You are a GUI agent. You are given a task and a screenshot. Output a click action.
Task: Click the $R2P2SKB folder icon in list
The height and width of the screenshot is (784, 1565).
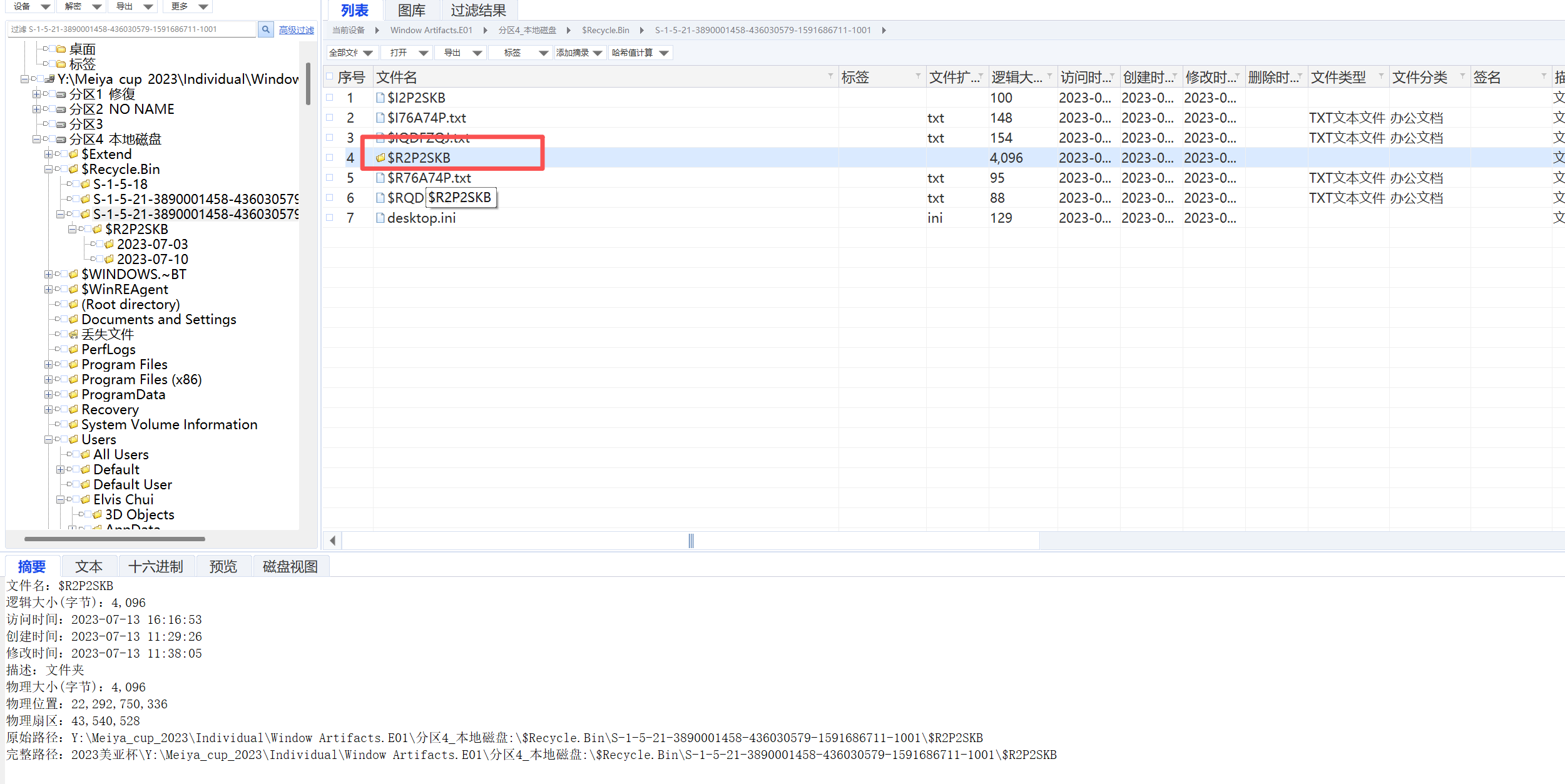click(380, 158)
